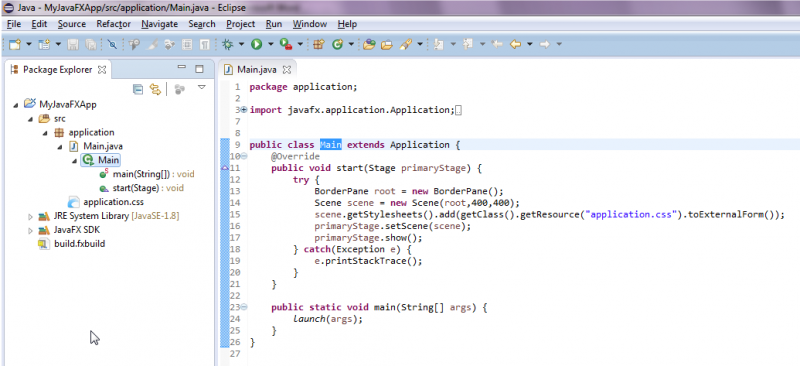Screen dimensions: 800x366
Task: Click the Save toolbar icon
Action: coord(73,45)
